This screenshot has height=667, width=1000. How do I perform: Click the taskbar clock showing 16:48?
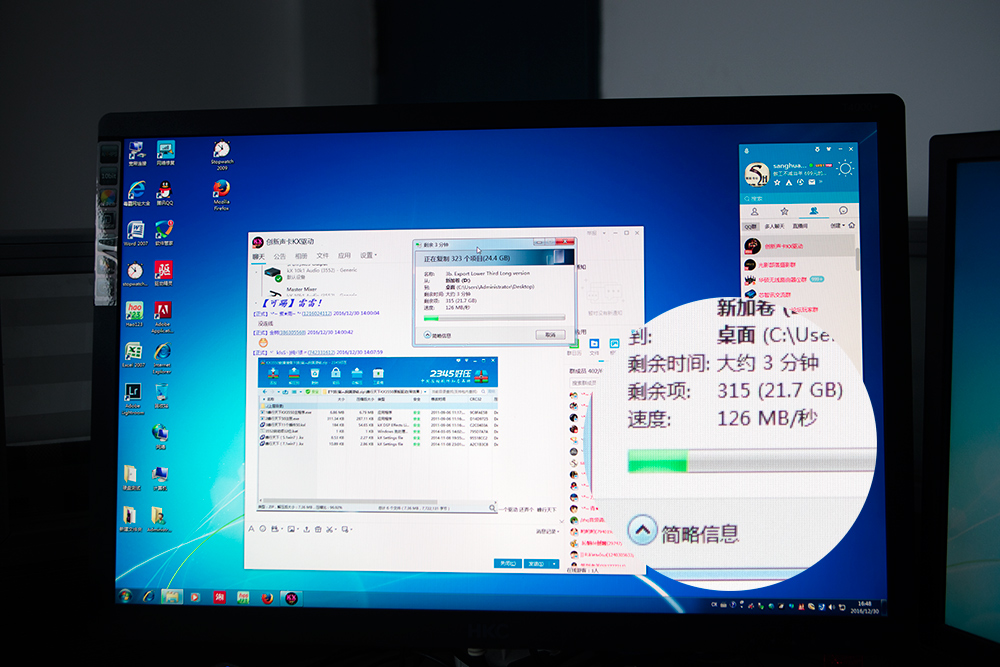864,607
